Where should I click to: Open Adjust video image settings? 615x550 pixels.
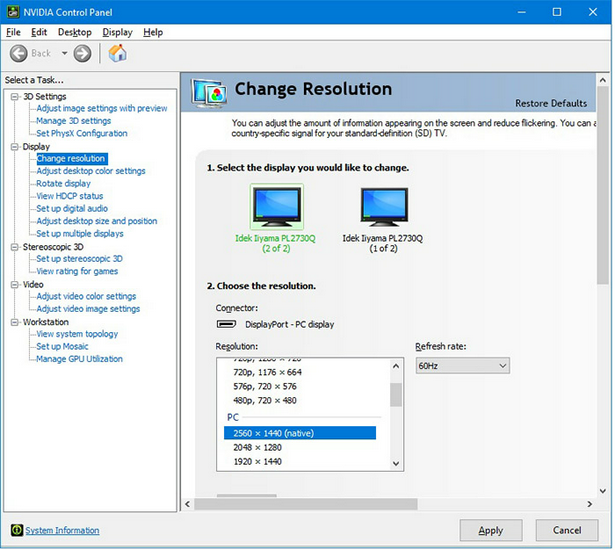(x=88, y=309)
